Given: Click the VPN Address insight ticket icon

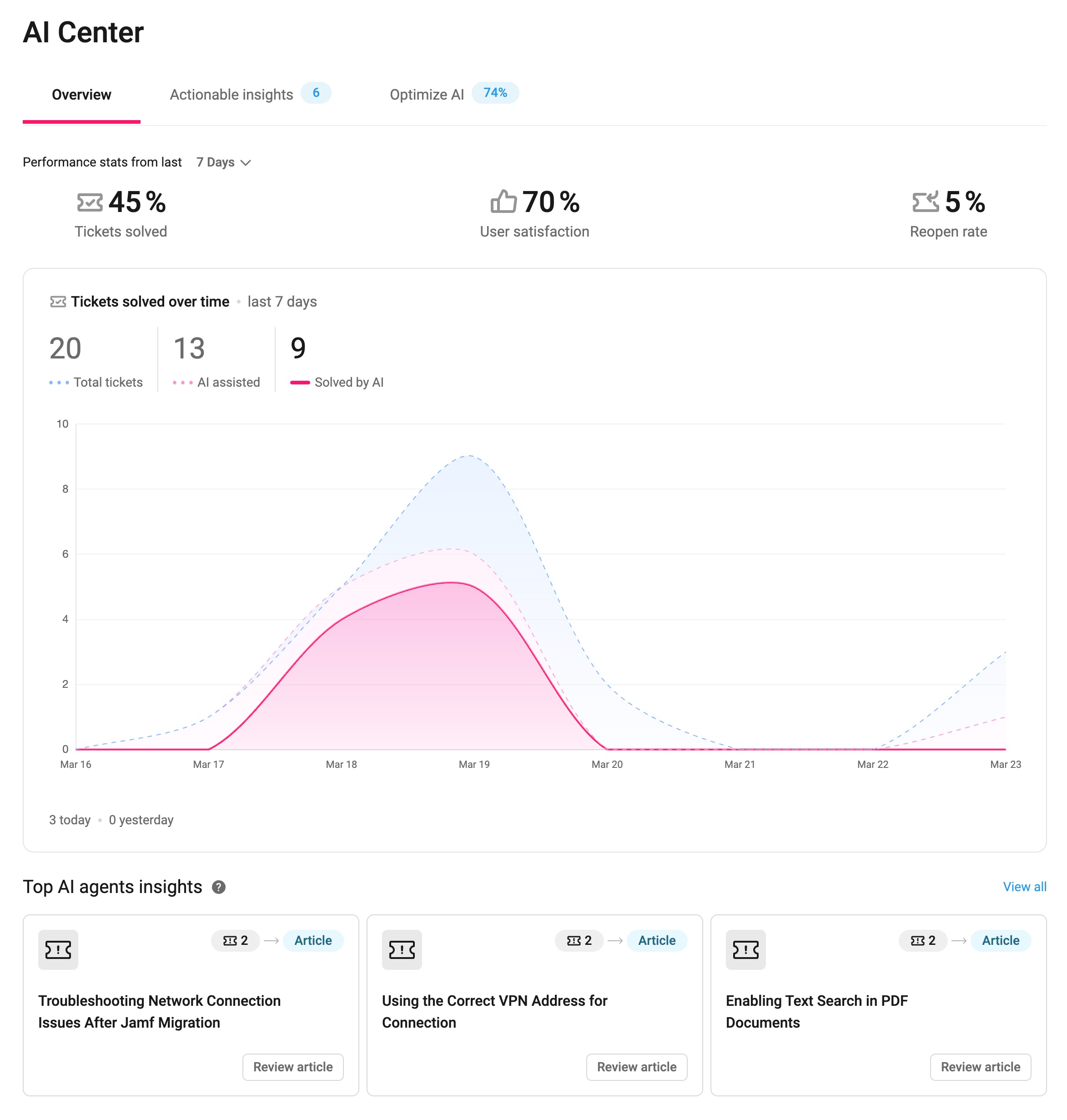Looking at the screenshot, I should [x=402, y=949].
